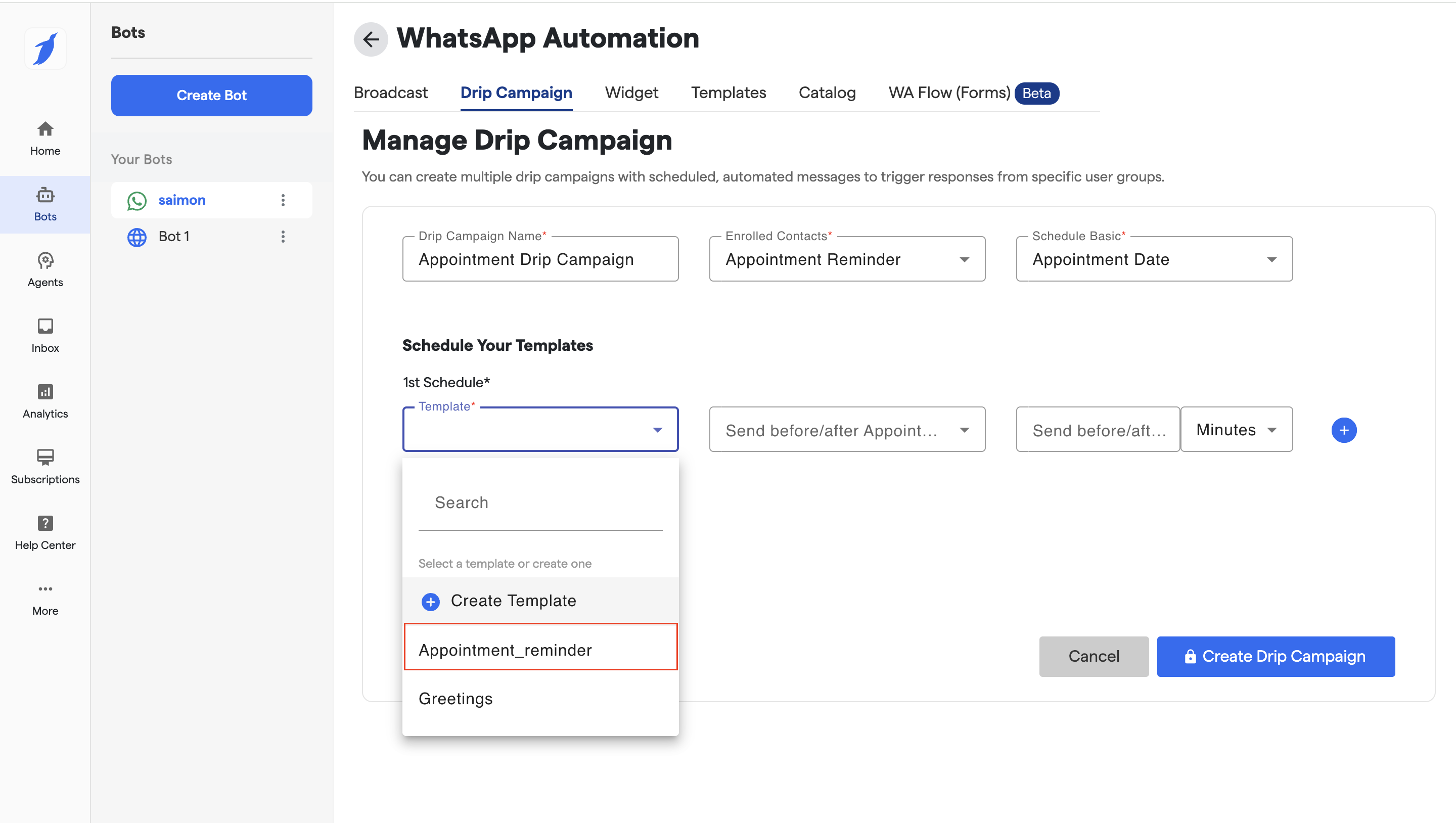Switch to the Broadcast tab
The height and width of the screenshot is (823, 1456).
[391, 93]
